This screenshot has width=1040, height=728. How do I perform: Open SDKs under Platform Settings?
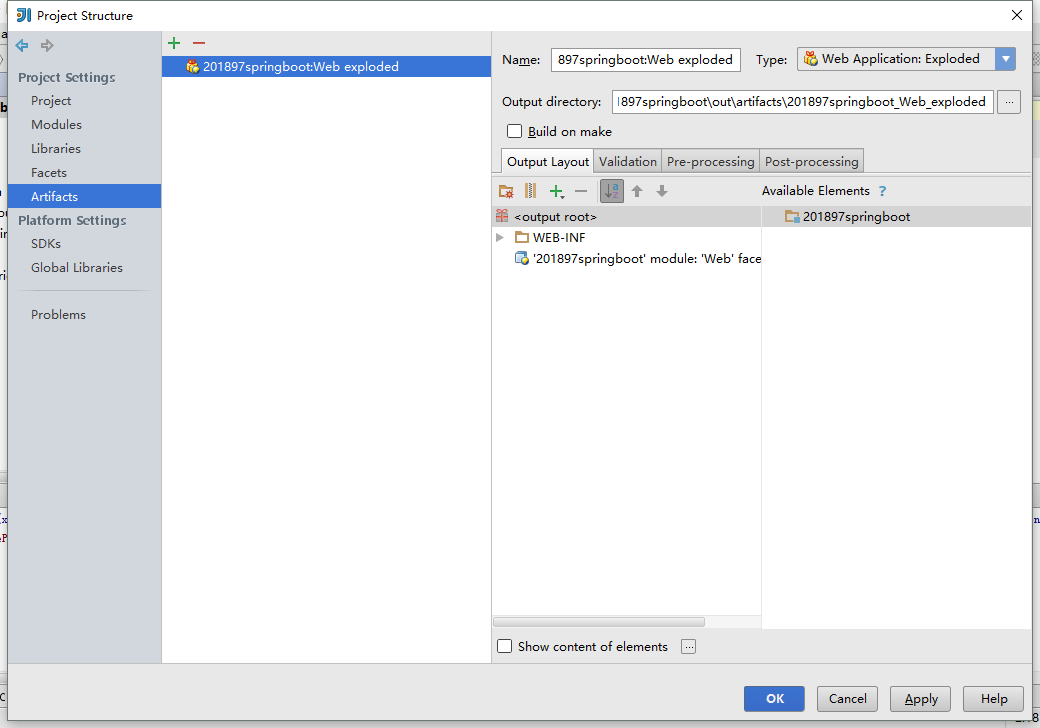[x=46, y=243]
